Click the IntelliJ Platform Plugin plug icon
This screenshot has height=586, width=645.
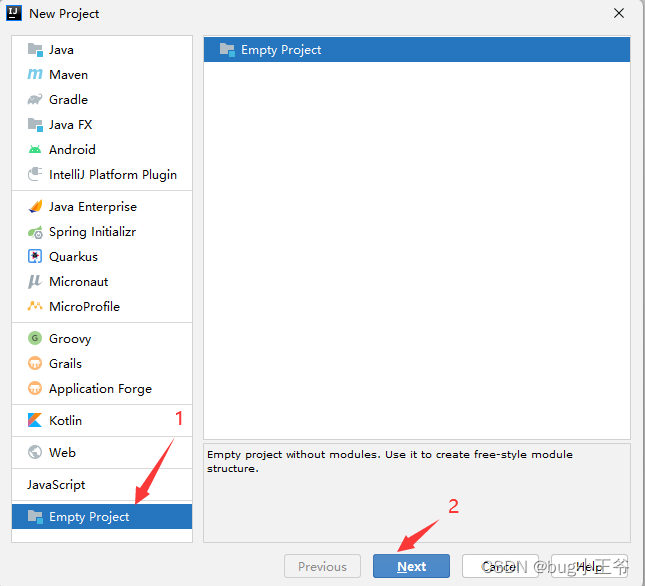point(35,174)
